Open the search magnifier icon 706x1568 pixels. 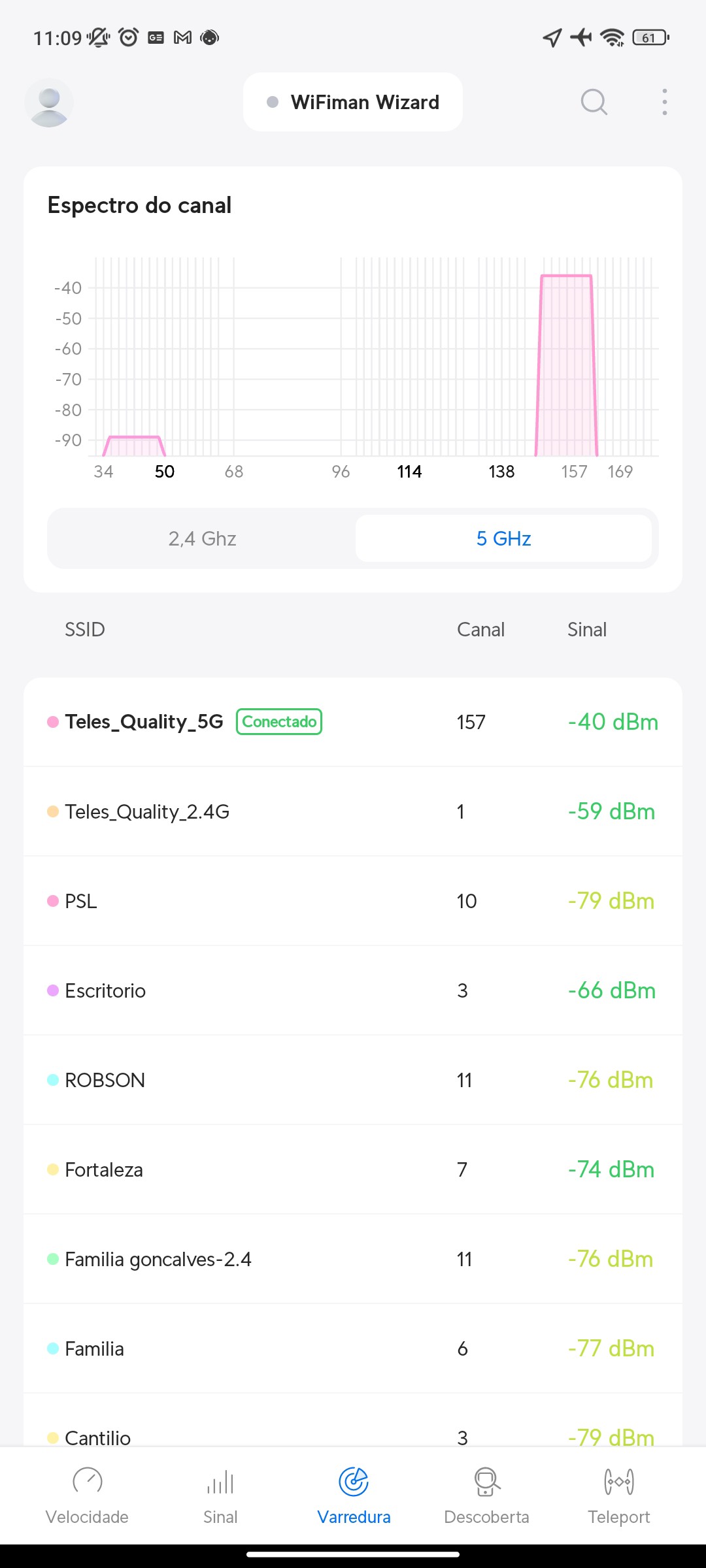[x=594, y=102]
